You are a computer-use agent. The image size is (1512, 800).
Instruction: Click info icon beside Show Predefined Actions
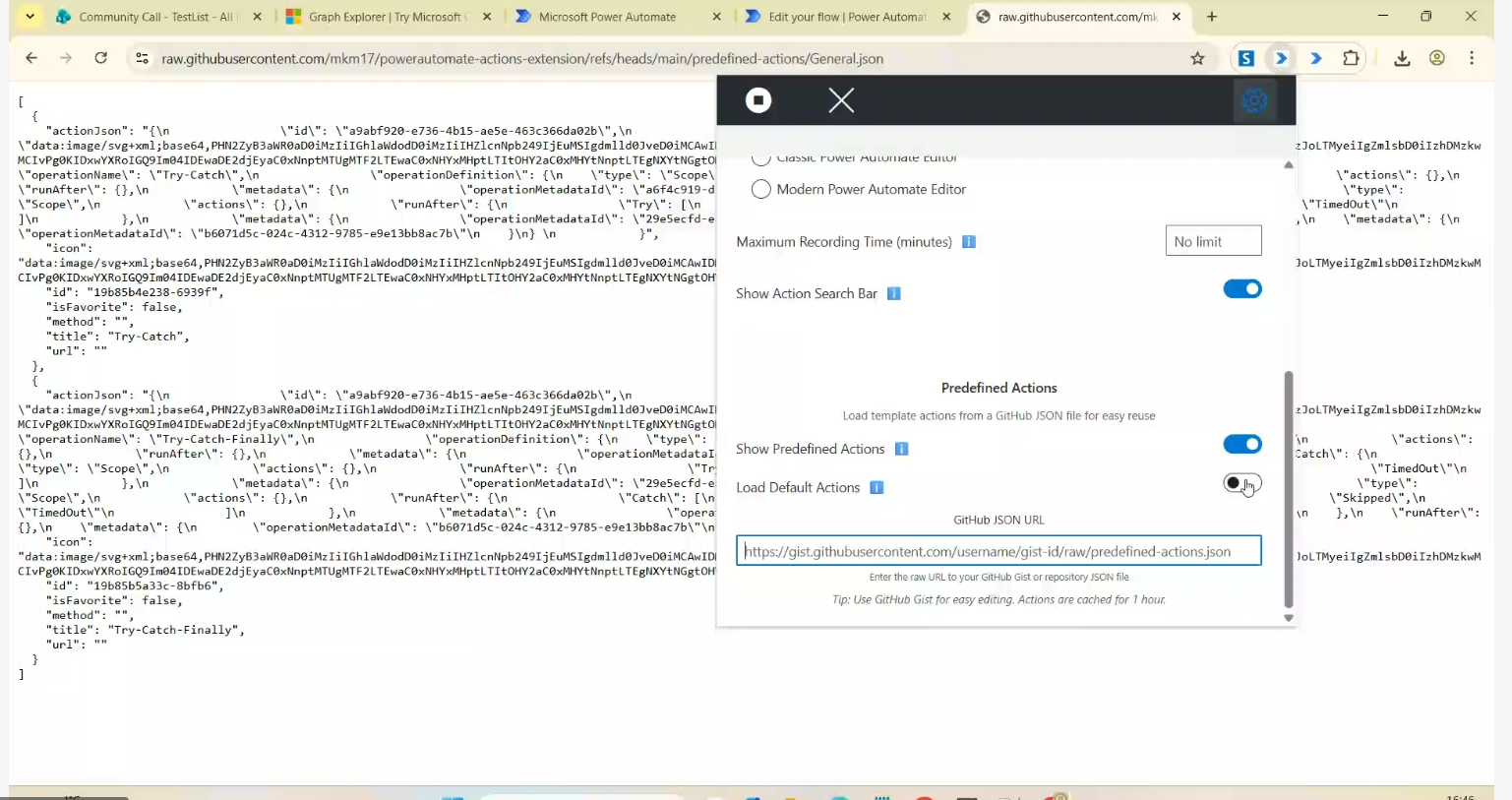901,450
